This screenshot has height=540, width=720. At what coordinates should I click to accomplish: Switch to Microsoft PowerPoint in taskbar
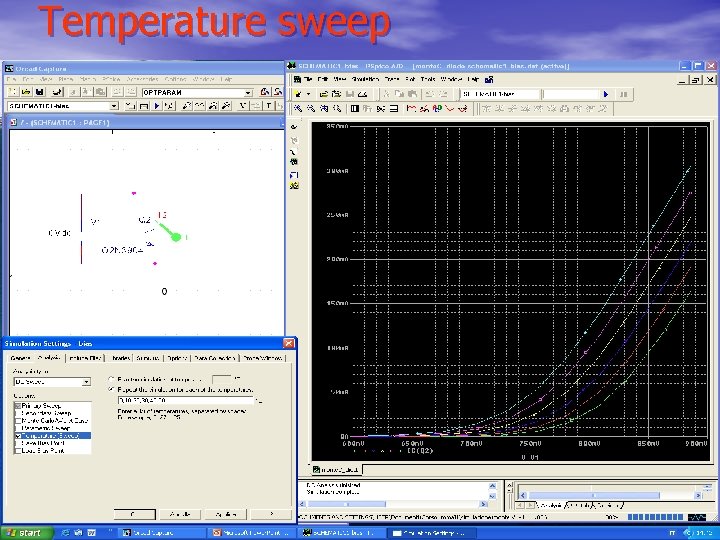252,533
